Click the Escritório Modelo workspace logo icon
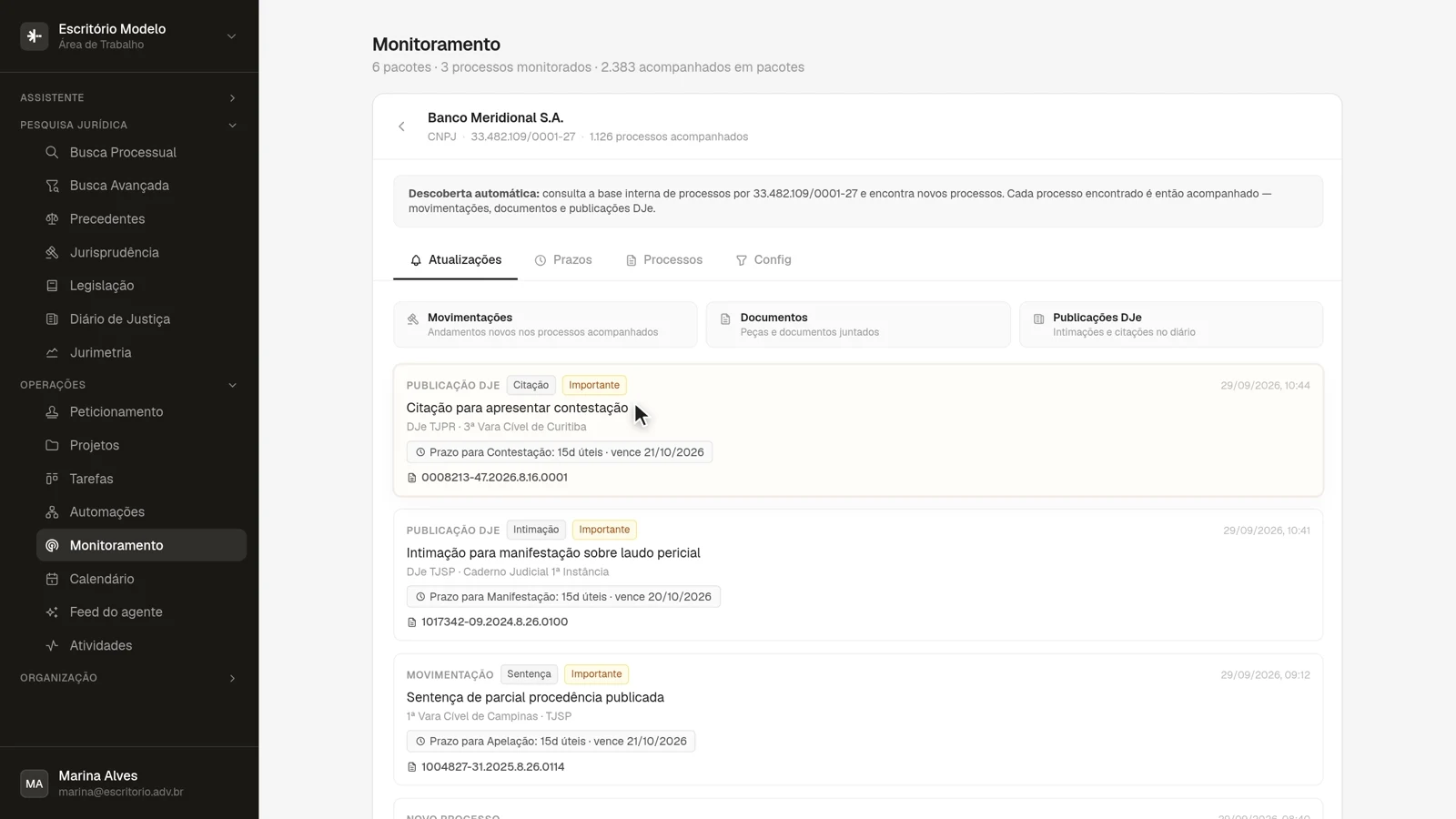Image resolution: width=1456 pixels, height=819 pixels. tap(35, 36)
